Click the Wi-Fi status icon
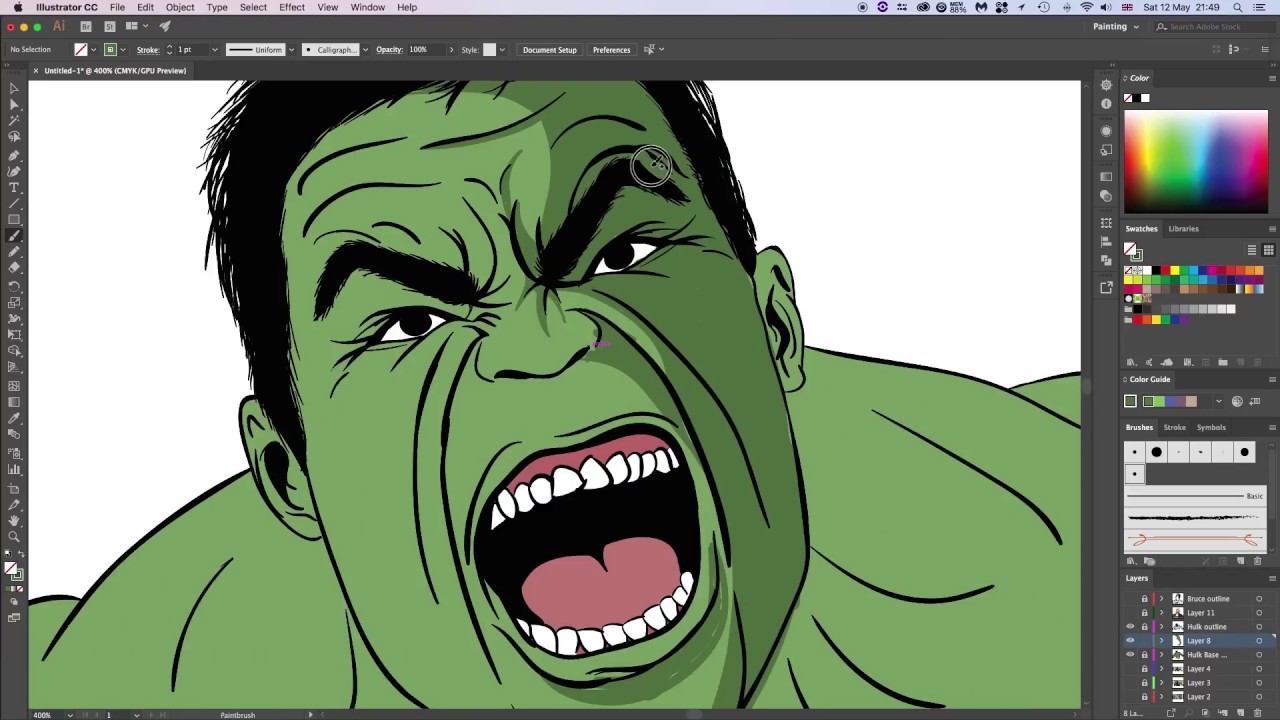The width and height of the screenshot is (1280, 720). [1087, 7]
